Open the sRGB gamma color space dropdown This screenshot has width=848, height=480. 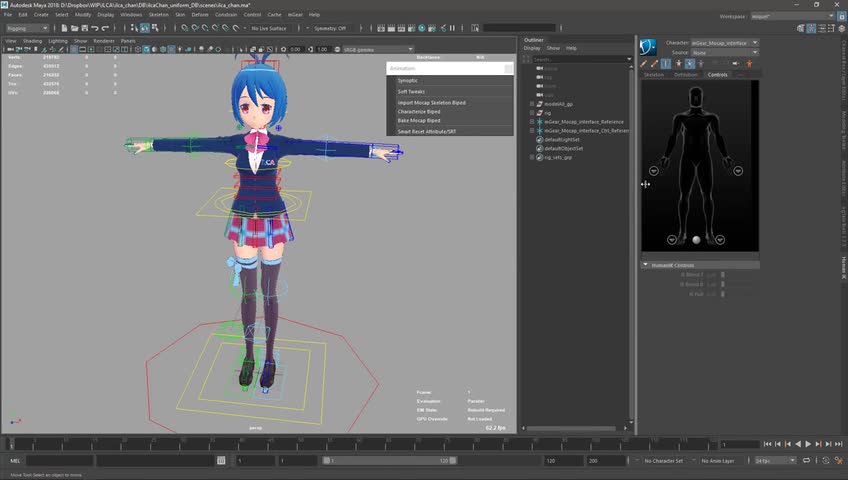379,49
